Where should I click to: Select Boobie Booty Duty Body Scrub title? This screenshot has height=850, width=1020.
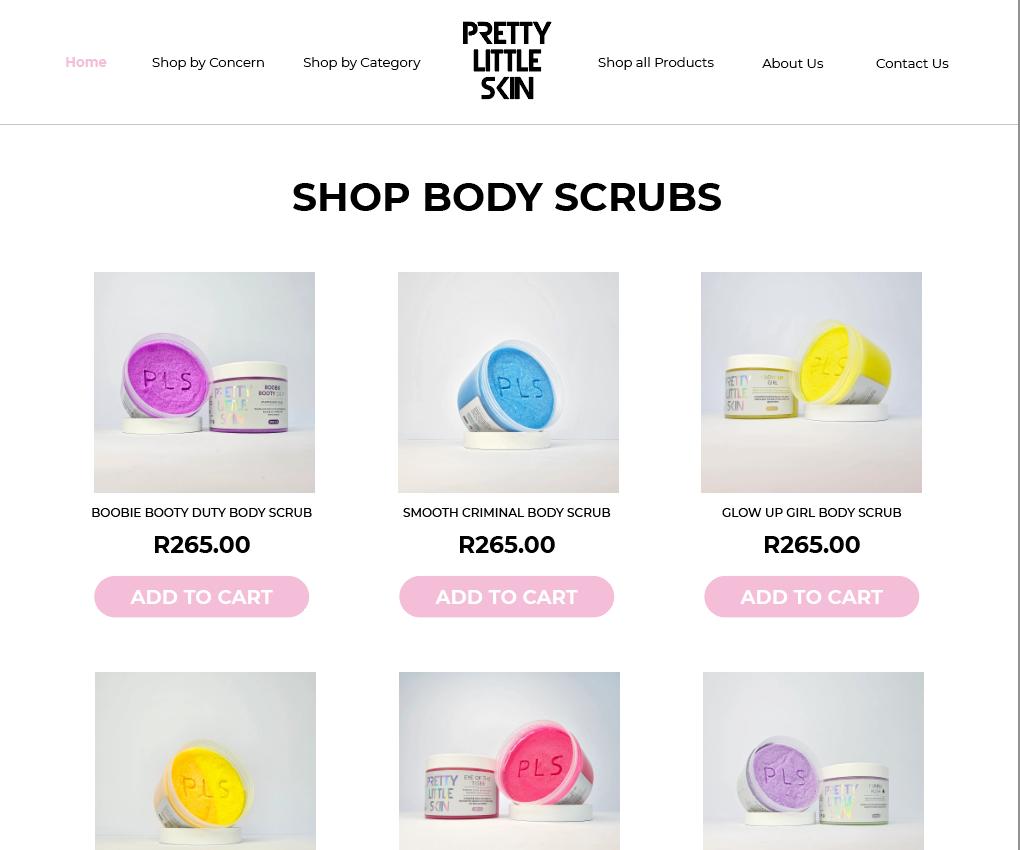click(202, 512)
